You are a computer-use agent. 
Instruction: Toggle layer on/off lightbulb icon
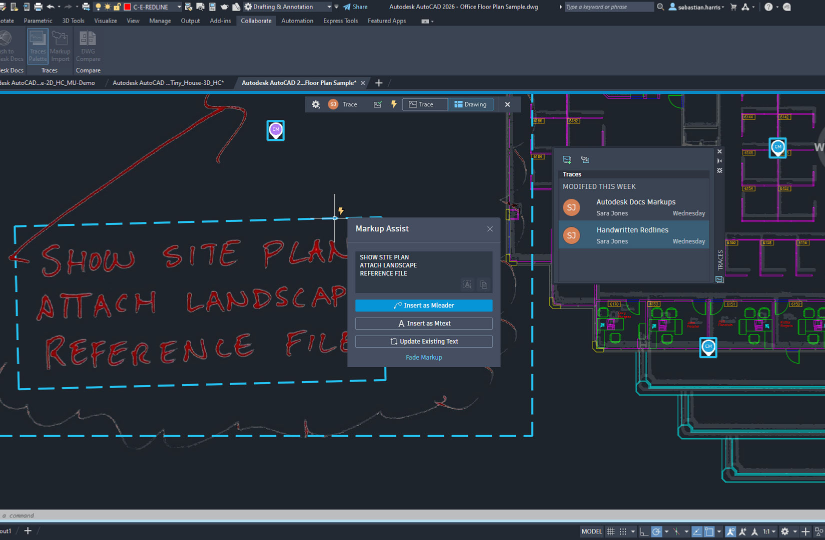point(98,7)
